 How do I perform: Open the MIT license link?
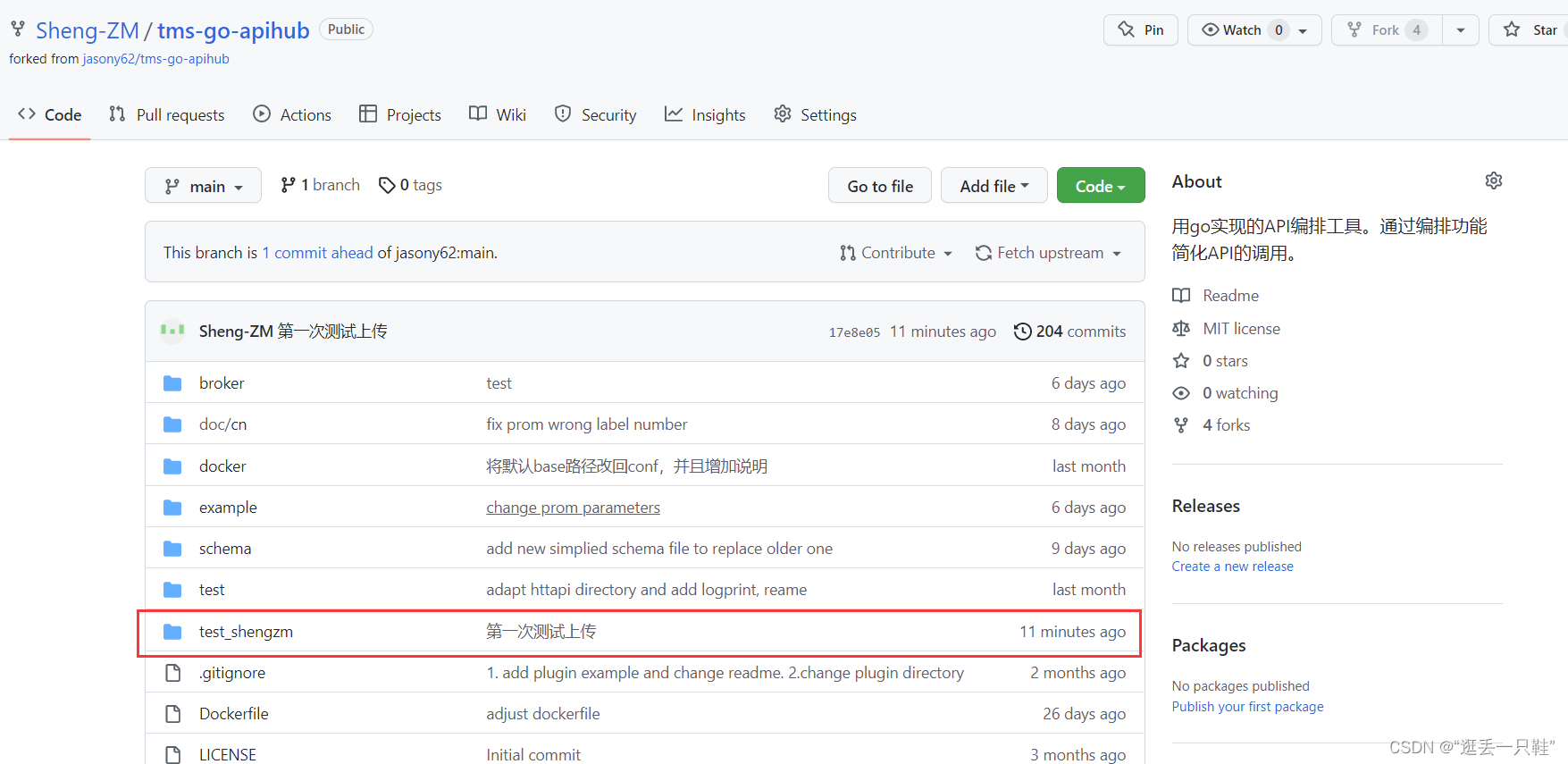click(1241, 329)
